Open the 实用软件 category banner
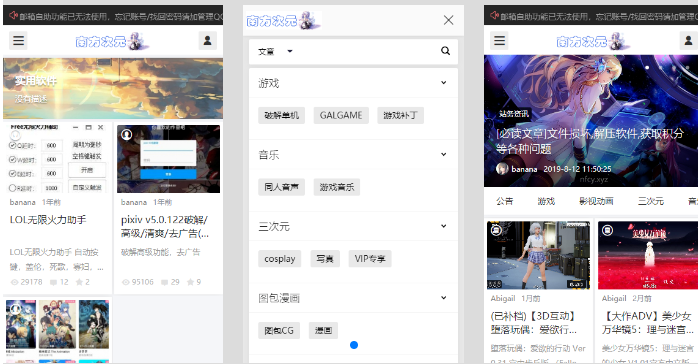The image size is (698, 364). tap(113, 88)
